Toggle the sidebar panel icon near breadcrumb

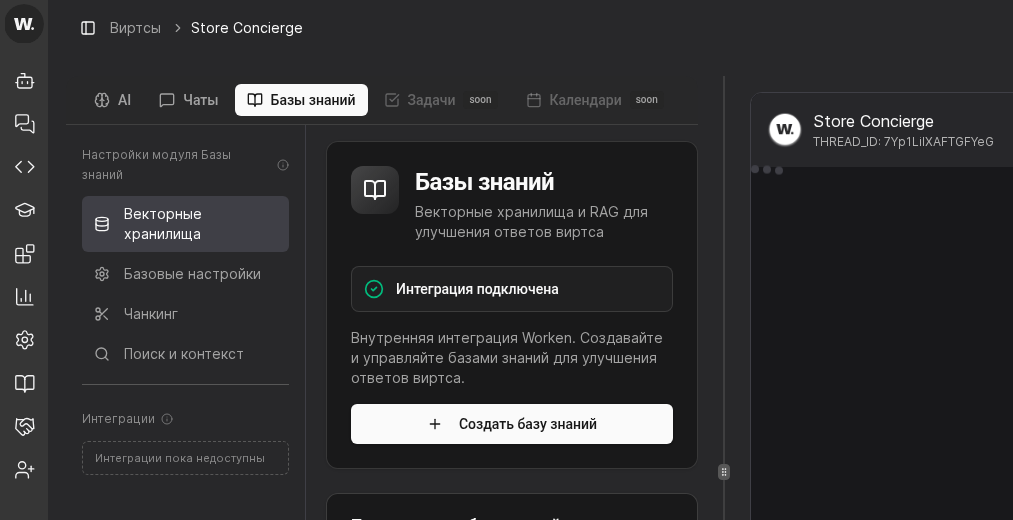point(88,28)
